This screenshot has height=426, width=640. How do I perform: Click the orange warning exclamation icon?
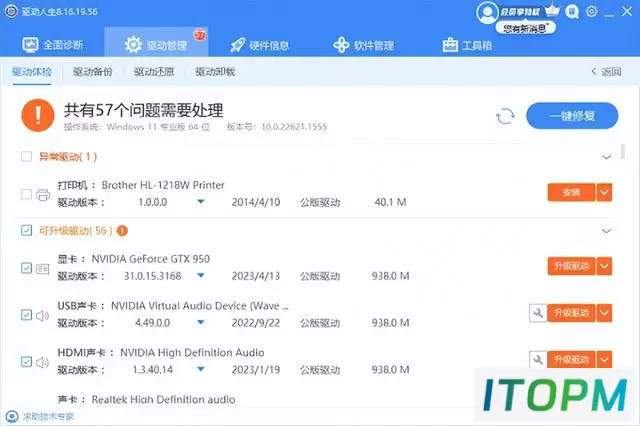pyautogui.click(x=38, y=115)
